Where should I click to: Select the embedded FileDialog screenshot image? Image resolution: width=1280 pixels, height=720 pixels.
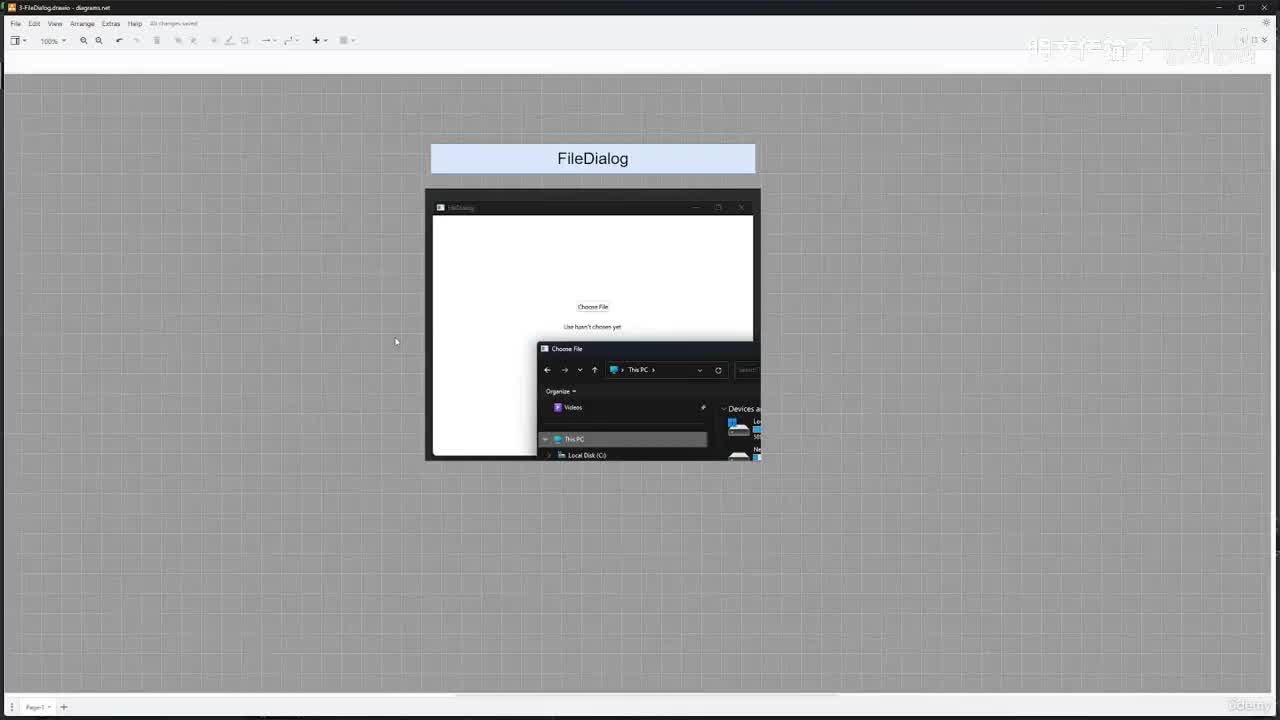[593, 325]
